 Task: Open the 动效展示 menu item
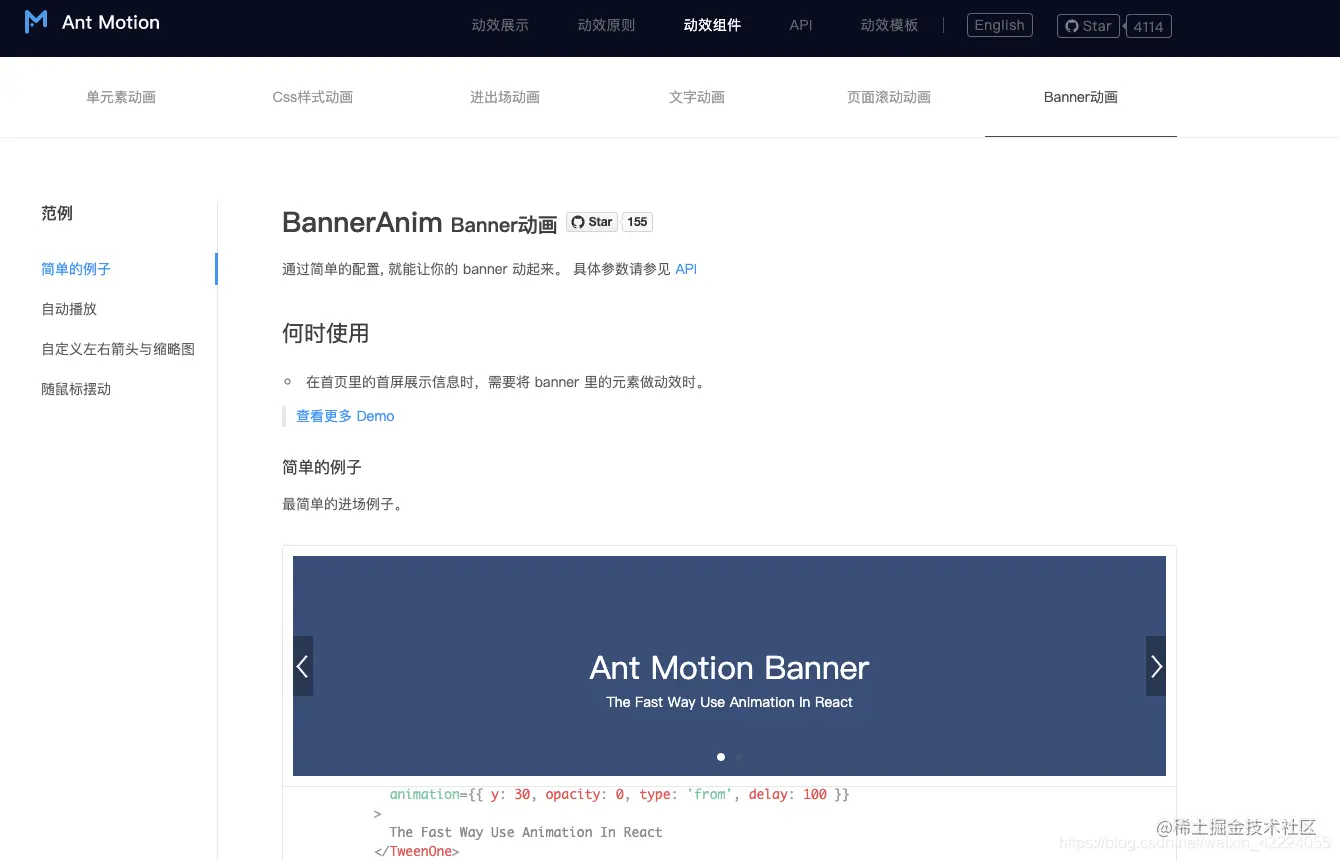coord(501,25)
